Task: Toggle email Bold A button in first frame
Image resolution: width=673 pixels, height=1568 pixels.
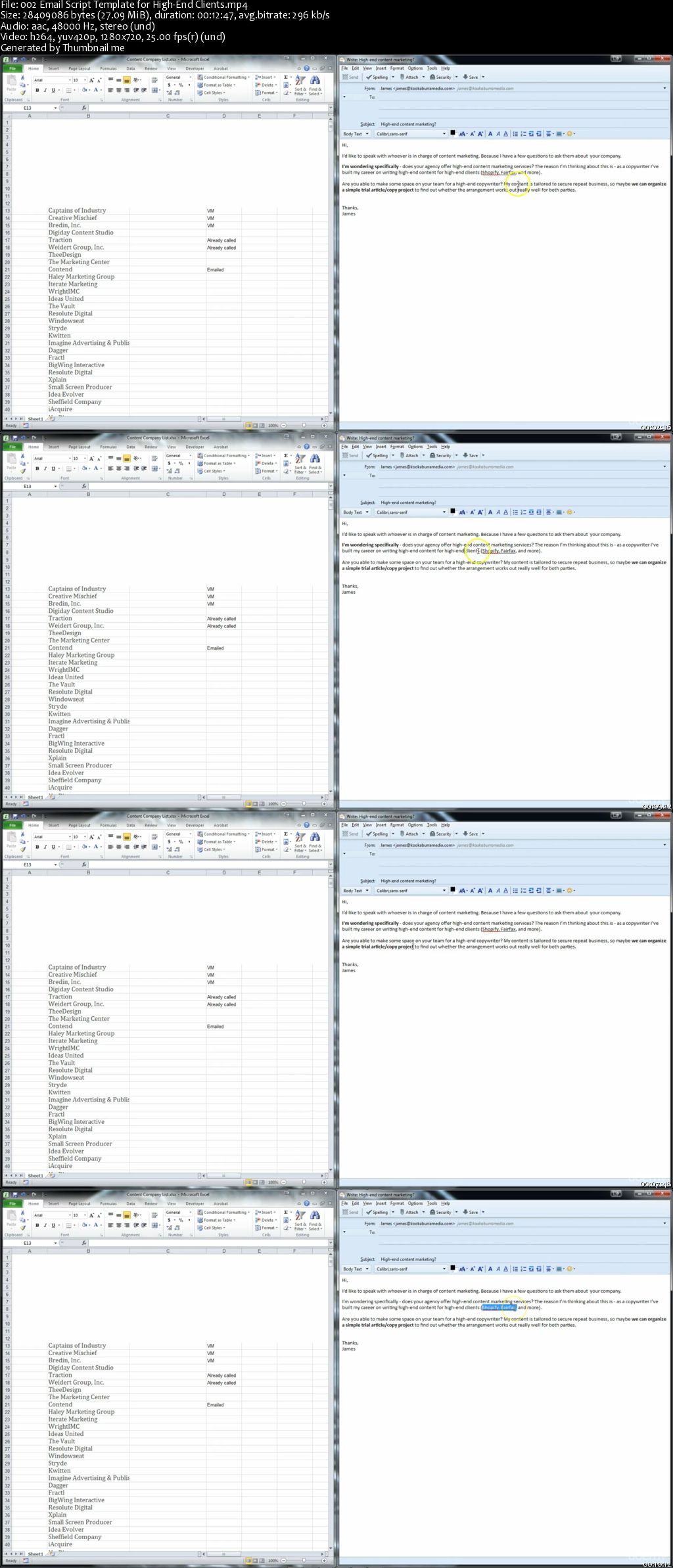Action: pyautogui.click(x=490, y=134)
